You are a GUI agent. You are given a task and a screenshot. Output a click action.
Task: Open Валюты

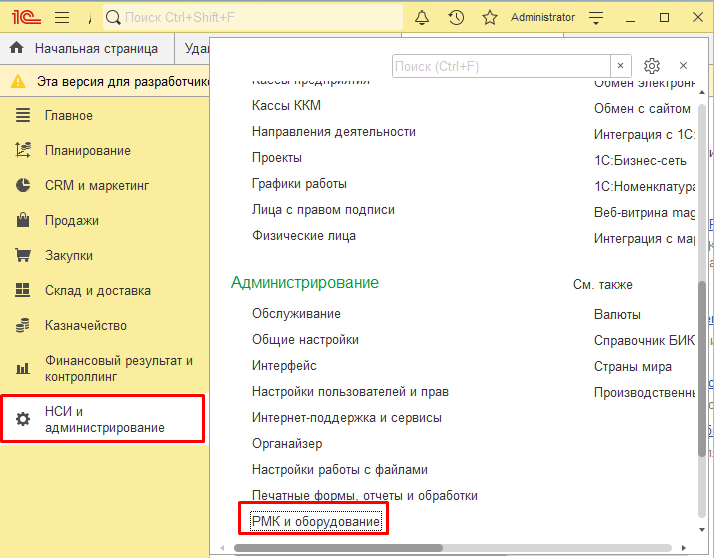[x=617, y=314]
